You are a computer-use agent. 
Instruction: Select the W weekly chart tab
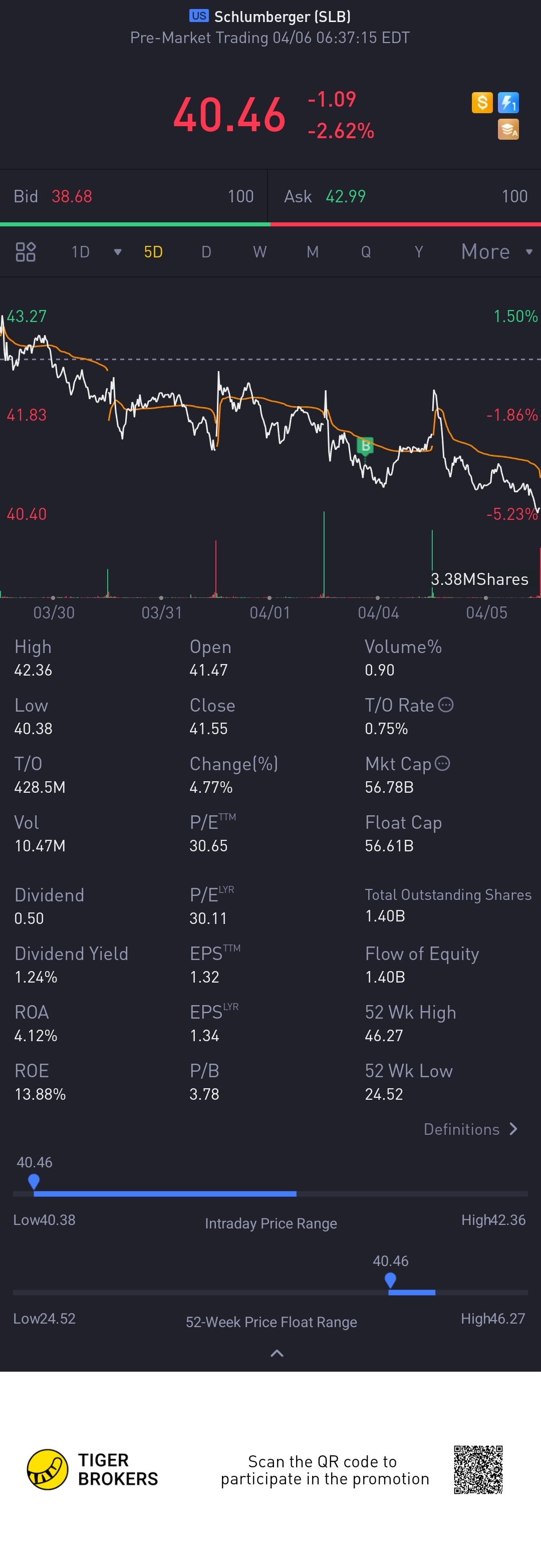[260, 251]
